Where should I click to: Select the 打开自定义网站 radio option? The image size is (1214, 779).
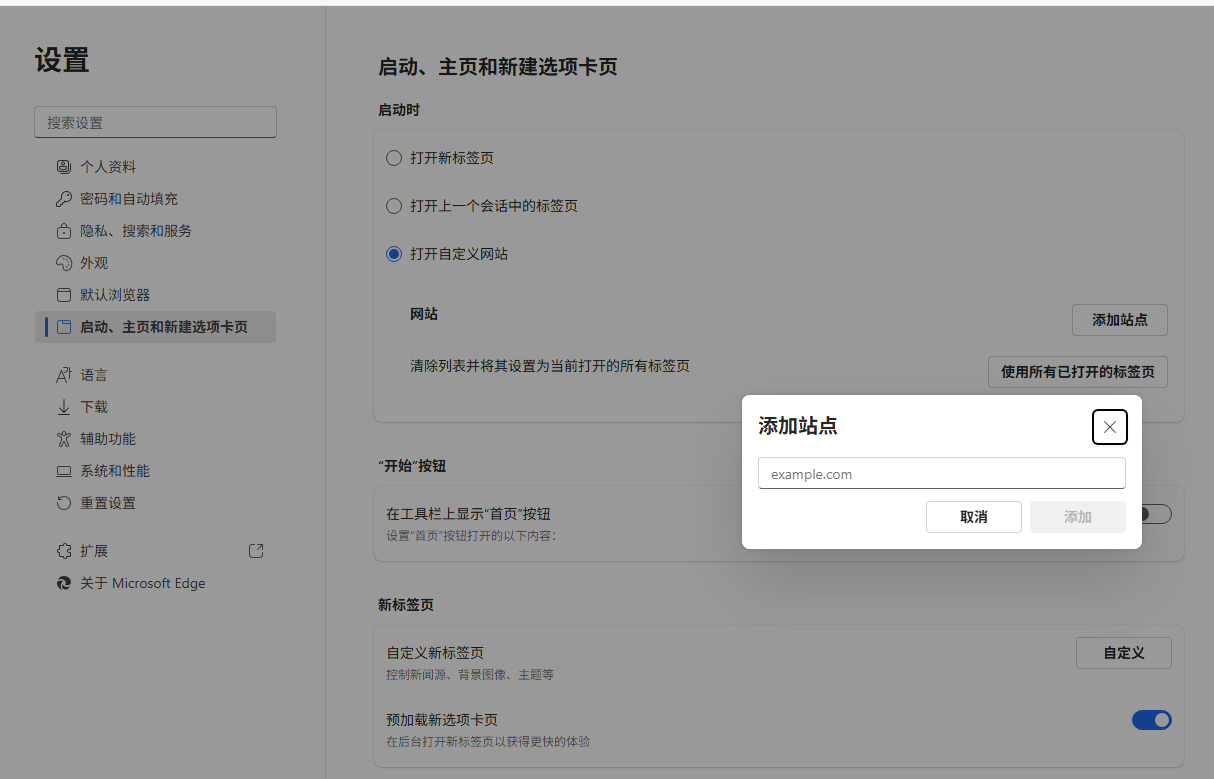pyautogui.click(x=394, y=254)
